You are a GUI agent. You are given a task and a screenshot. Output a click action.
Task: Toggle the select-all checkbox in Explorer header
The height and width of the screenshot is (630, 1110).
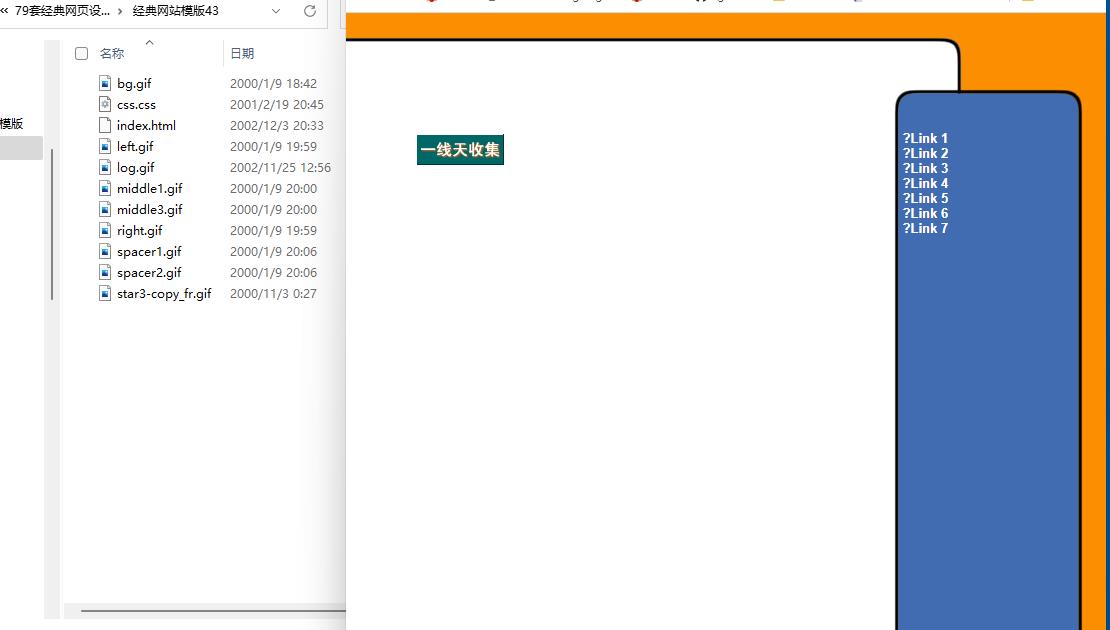81,53
